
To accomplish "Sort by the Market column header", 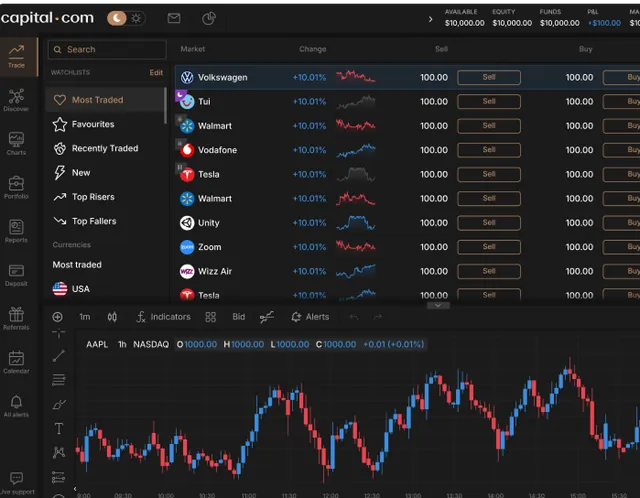I will pyautogui.click(x=193, y=49).
